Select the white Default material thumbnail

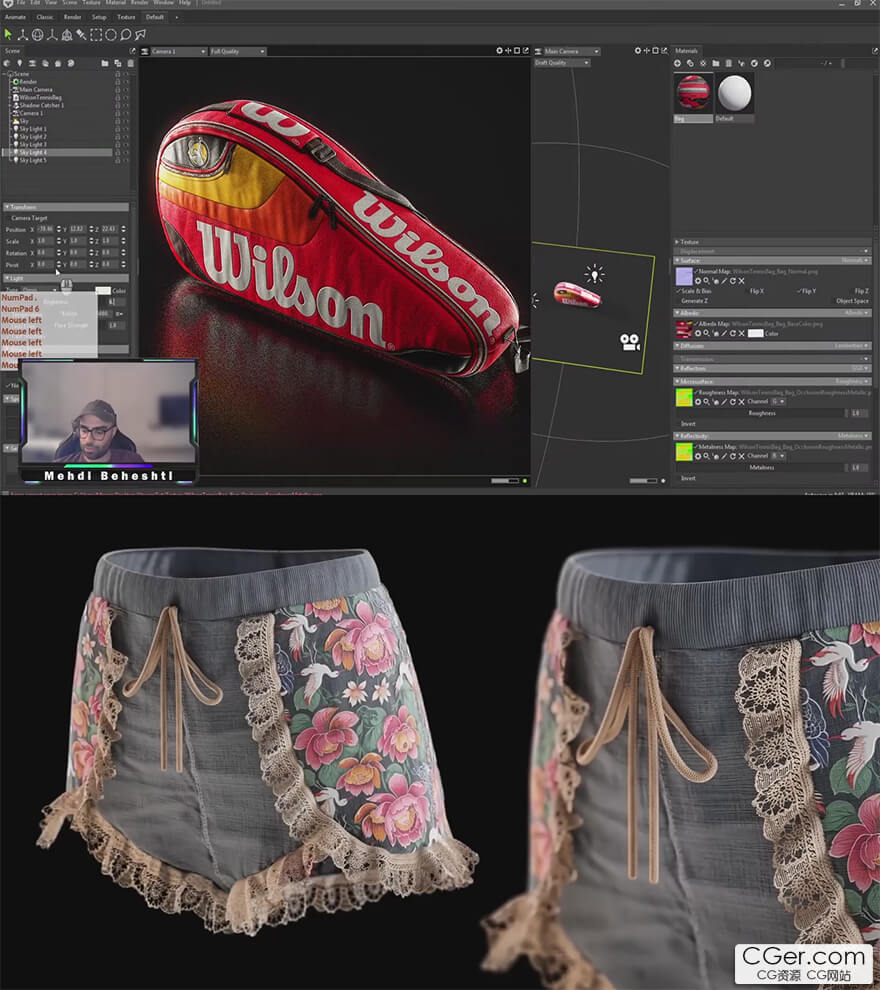click(x=734, y=93)
